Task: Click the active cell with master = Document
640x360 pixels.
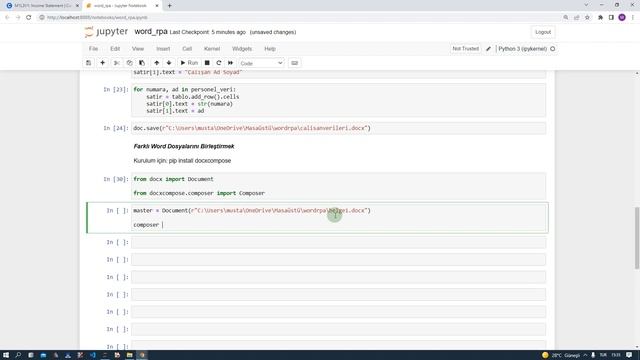Action: click(338, 218)
